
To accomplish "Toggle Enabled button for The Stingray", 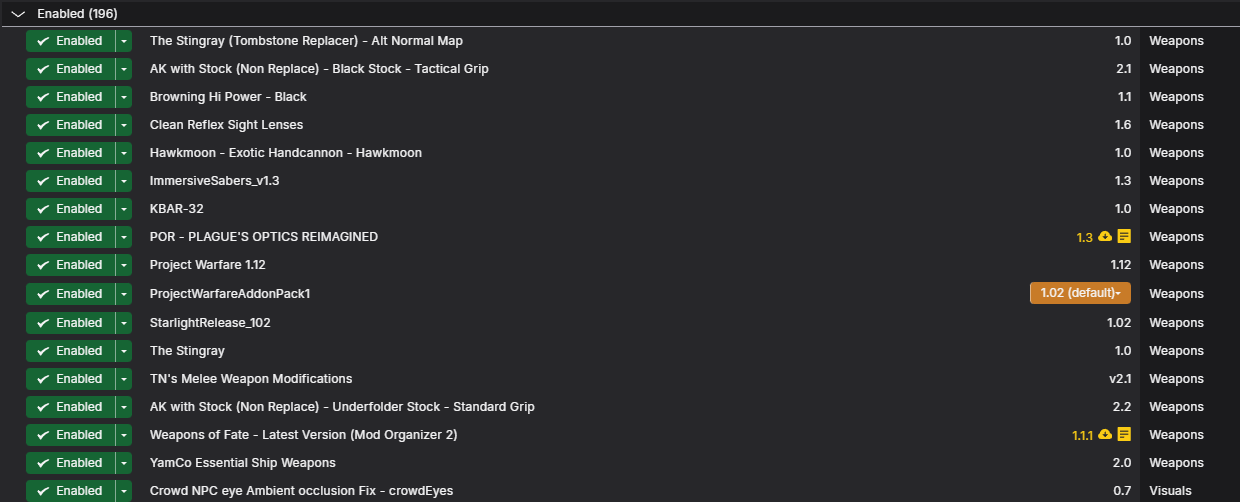I will (x=70, y=351).
